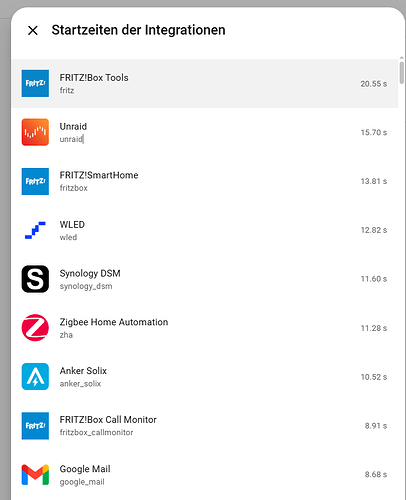Viewport: 406px width, 500px height.
Task: Close the Startzeiten der Integrationen dialog
Action: click(33, 30)
